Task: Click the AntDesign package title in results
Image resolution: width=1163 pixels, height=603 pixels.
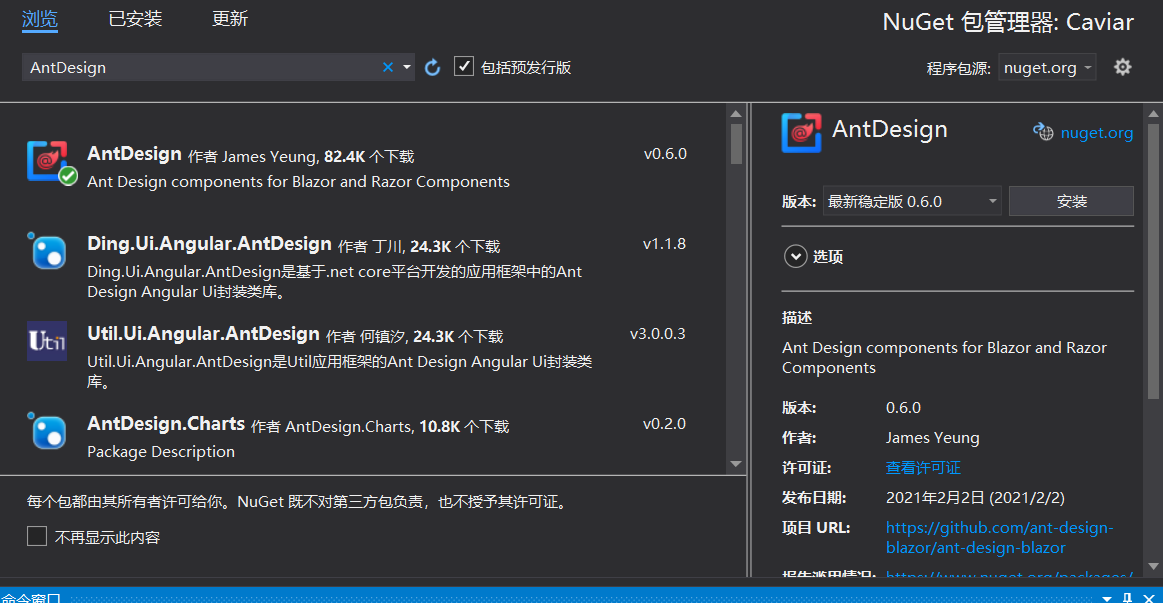Action: tap(134, 154)
